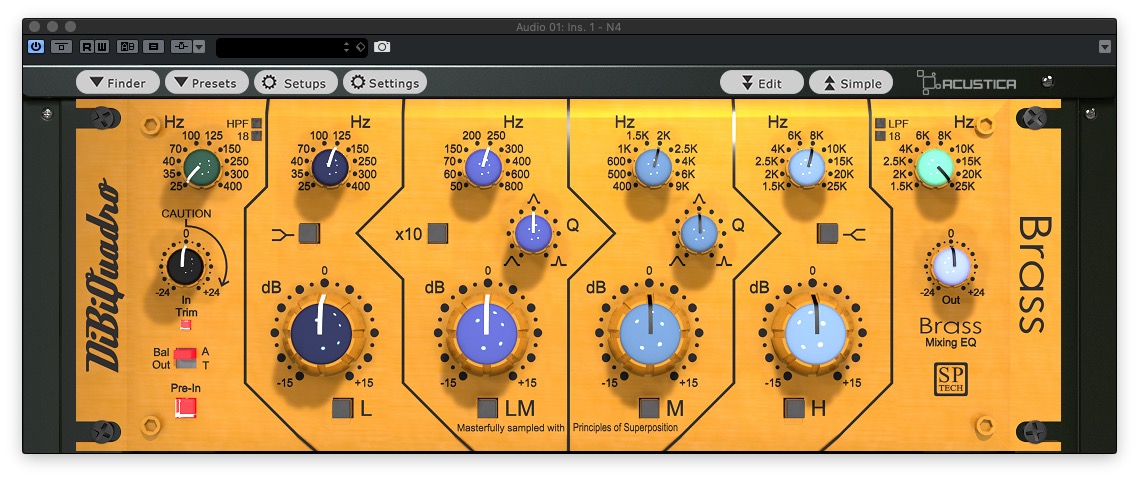1139x480 pixels.
Task: Toggle the x10 frequency multiplier switch
Action: point(437,233)
